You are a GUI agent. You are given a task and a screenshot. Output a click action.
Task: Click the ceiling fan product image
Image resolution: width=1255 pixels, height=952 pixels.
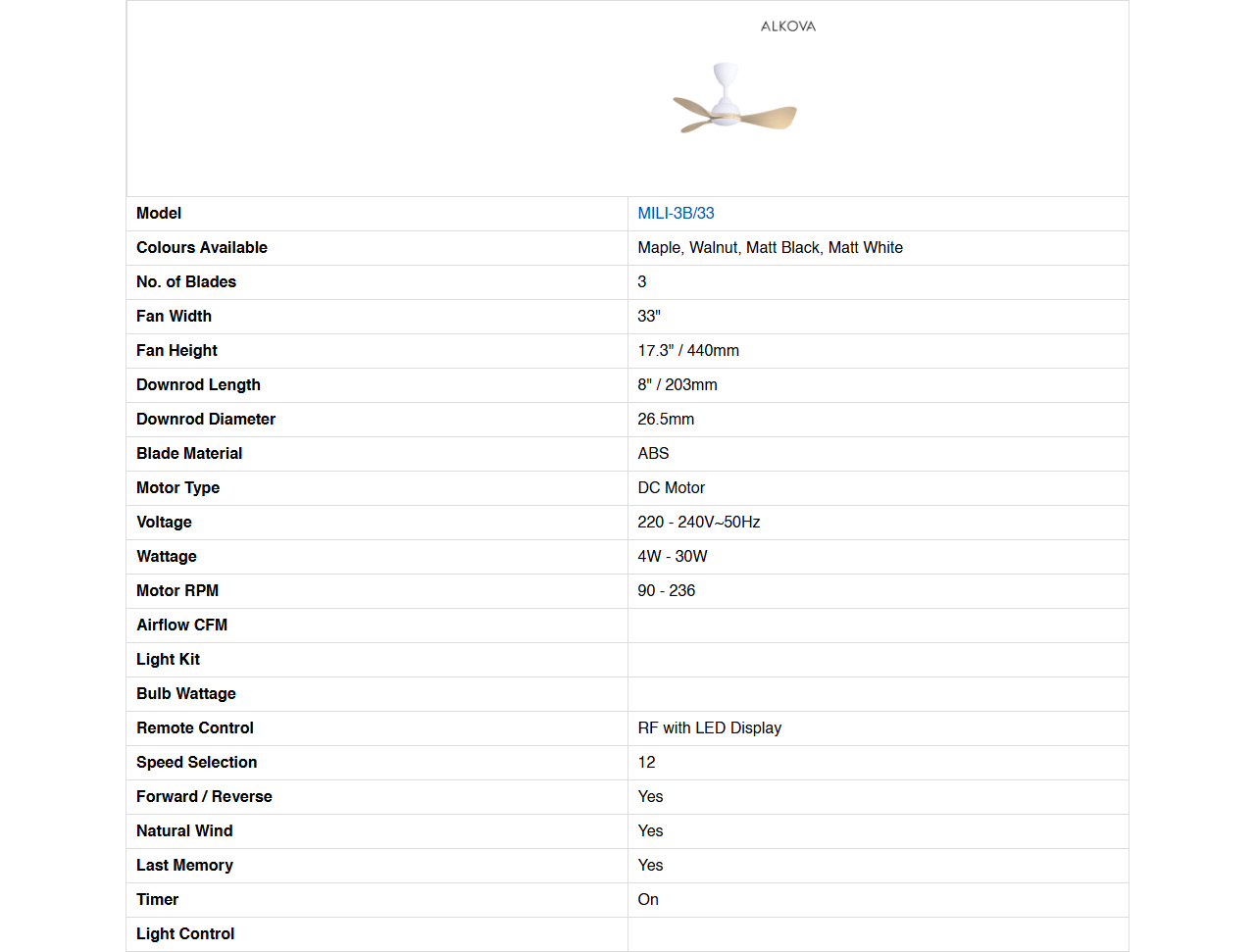(734, 101)
